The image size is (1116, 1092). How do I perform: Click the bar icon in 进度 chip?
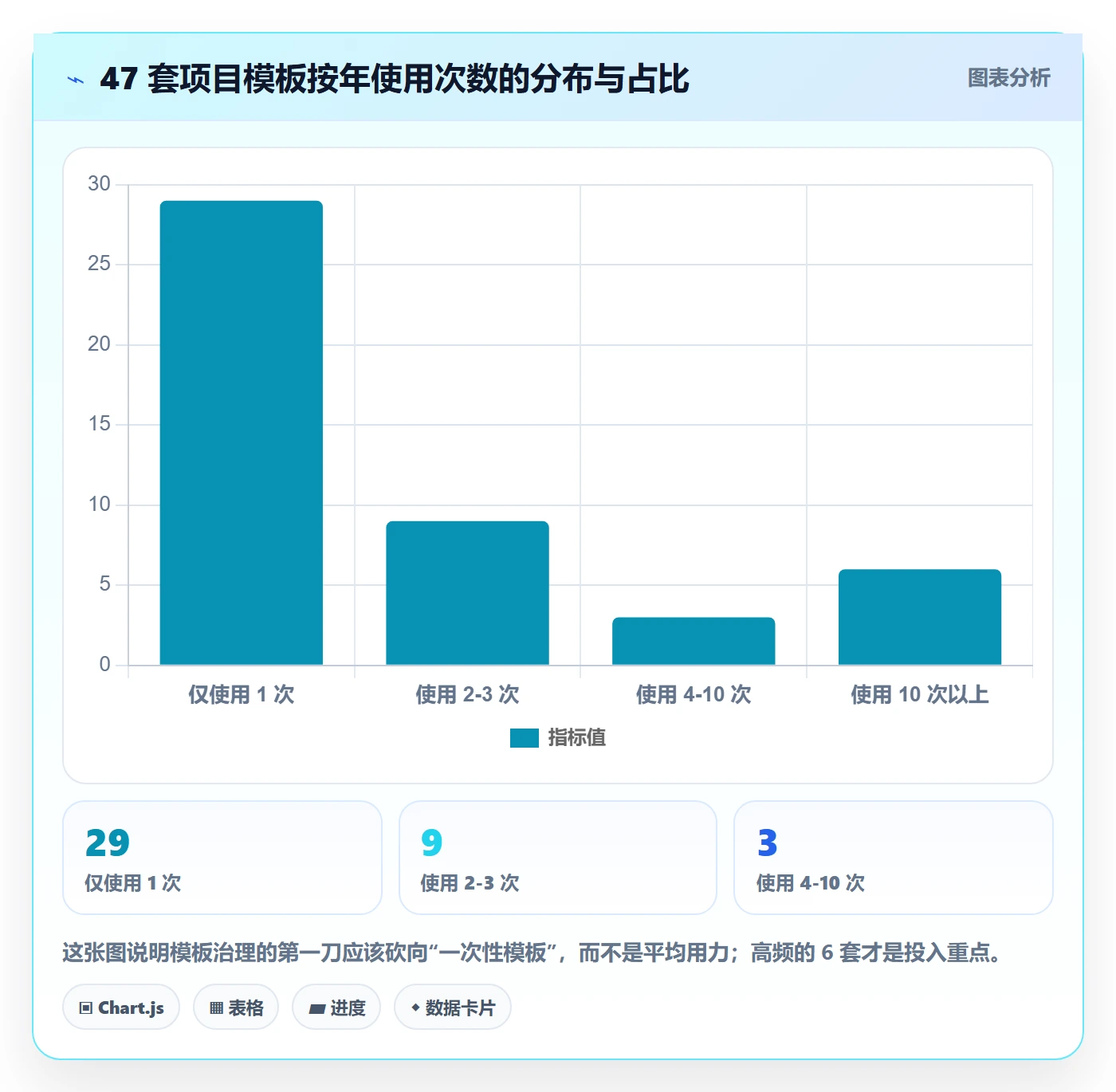pyautogui.click(x=316, y=1009)
